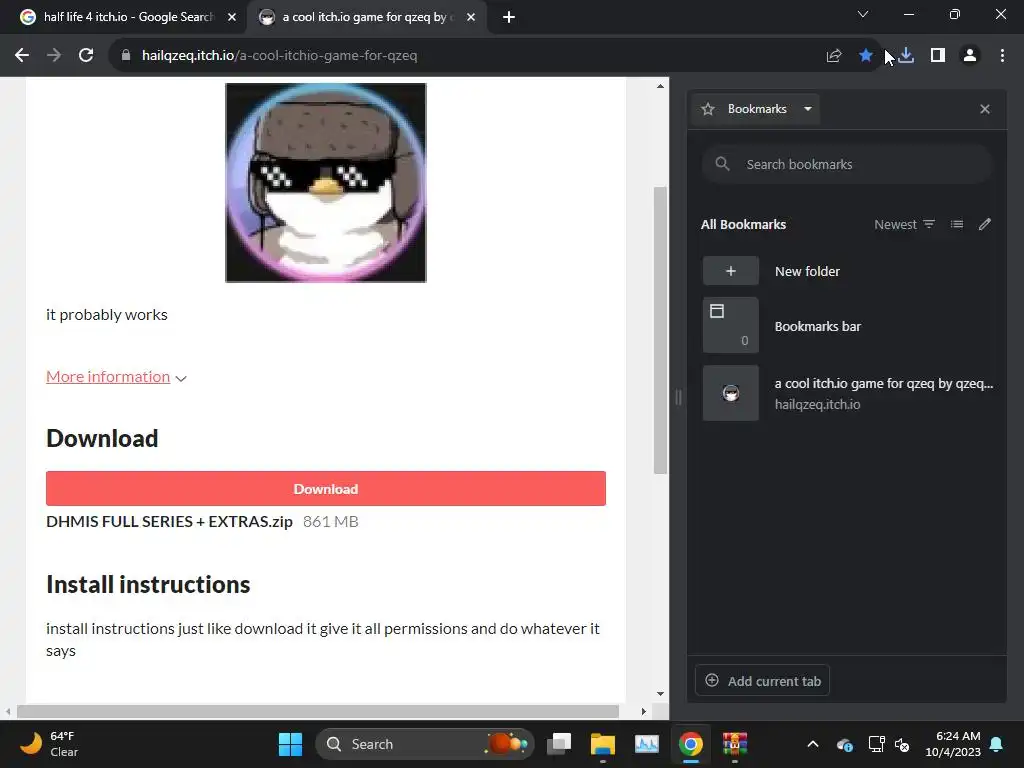Open the notifications bell icon
Image resolution: width=1024 pixels, height=768 pixels.
tap(997, 744)
